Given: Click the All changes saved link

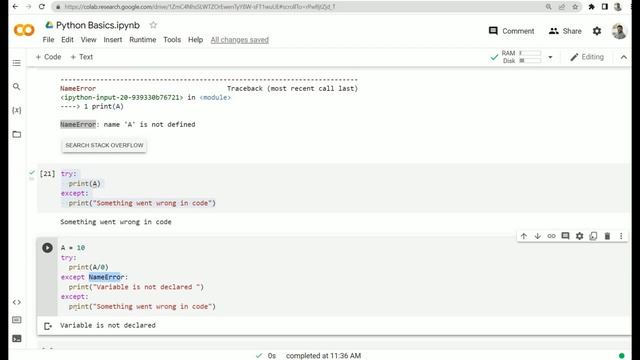Looking at the screenshot, I should (240, 40).
